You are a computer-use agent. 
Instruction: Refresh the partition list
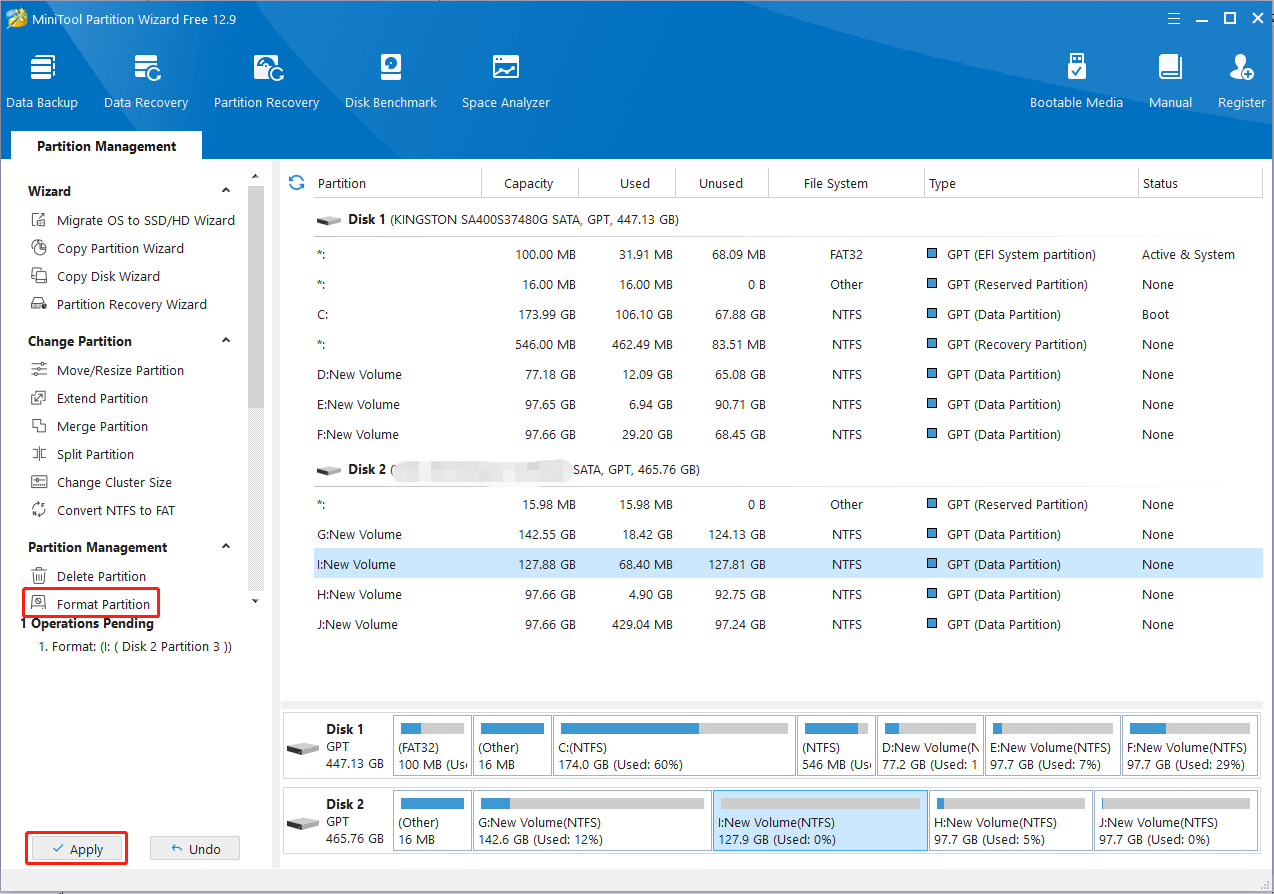tap(296, 182)
